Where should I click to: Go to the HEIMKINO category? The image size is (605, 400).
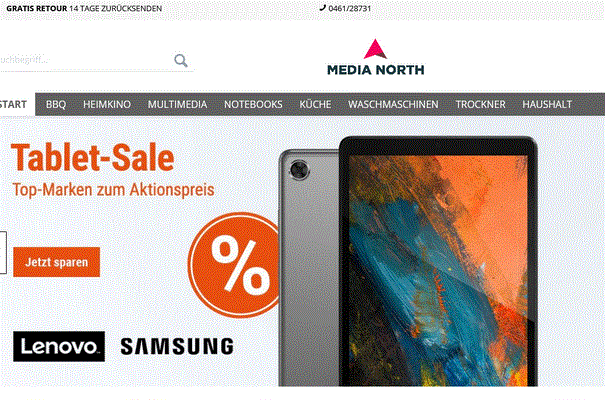(x=107, y=105)
